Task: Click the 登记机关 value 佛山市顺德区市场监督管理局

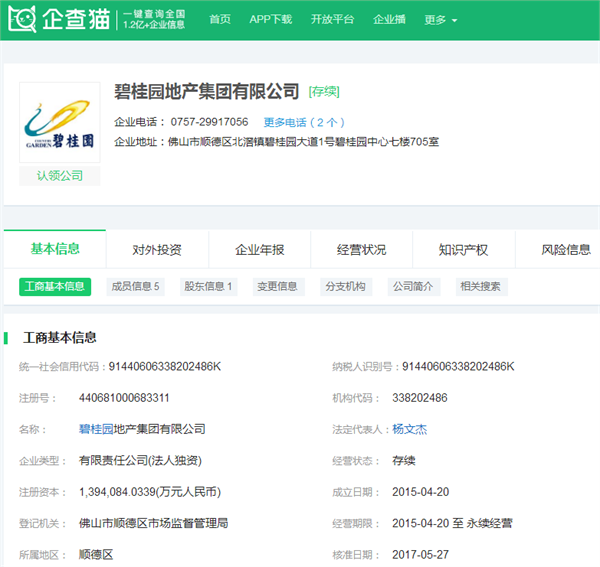Action: 153,523
